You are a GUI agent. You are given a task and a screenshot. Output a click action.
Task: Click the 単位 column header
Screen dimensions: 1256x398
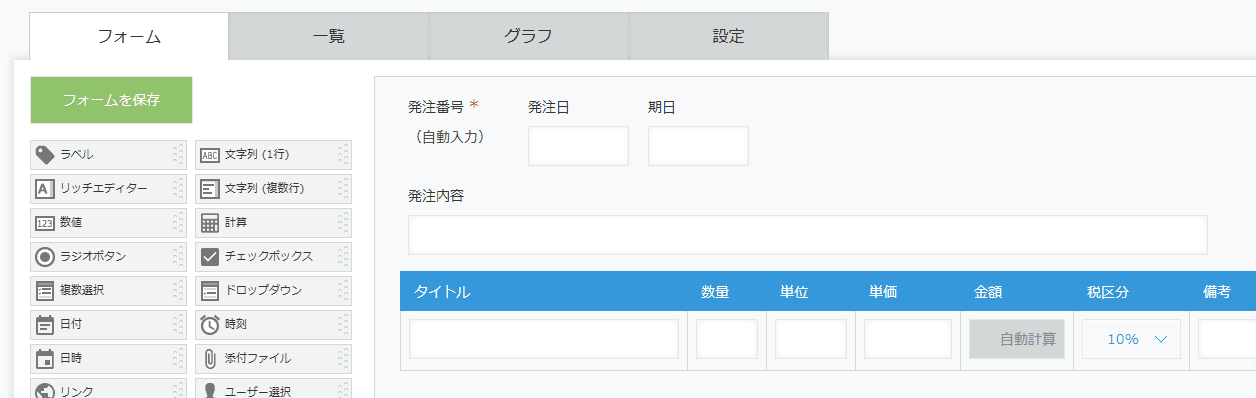(x=794, y=292)
